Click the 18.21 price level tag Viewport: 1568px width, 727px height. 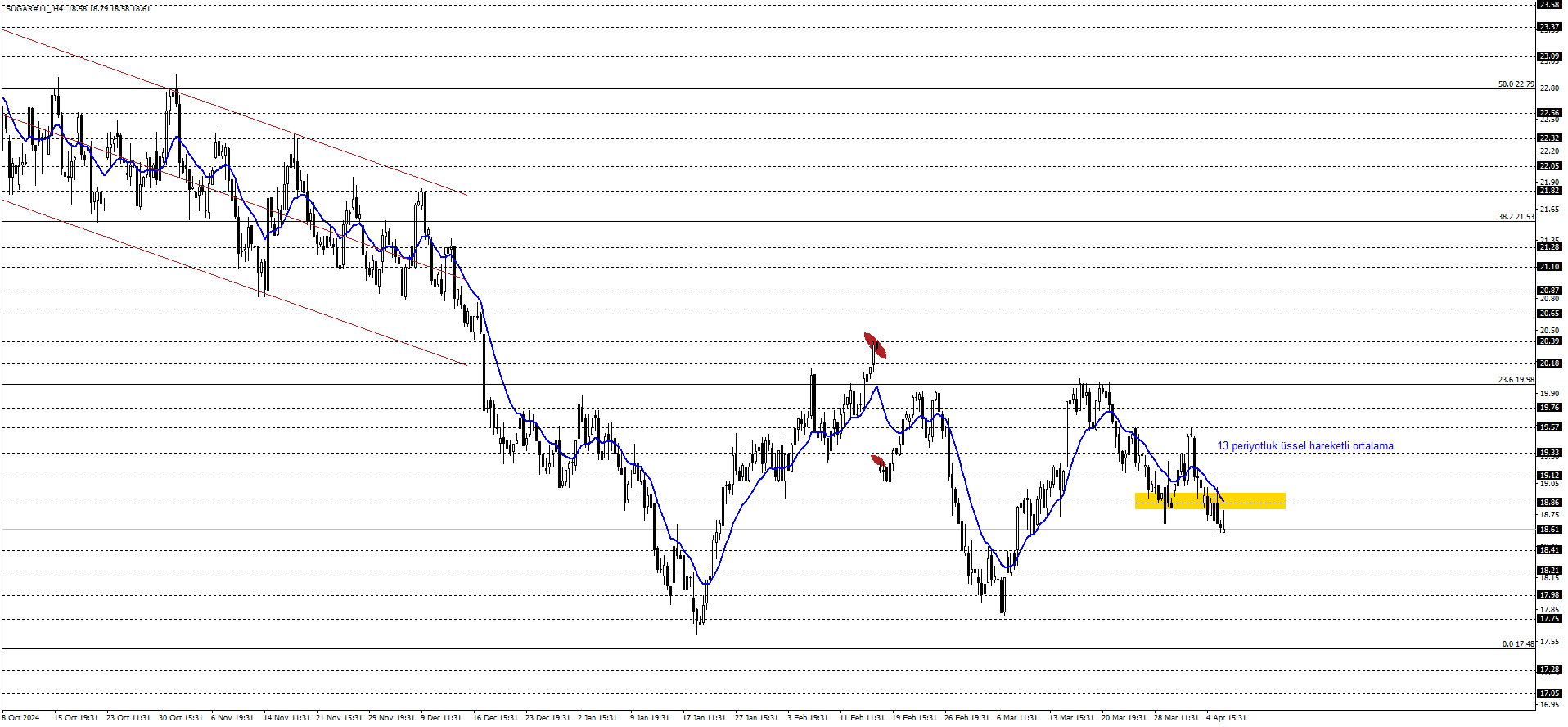(x=1549, y=570)
